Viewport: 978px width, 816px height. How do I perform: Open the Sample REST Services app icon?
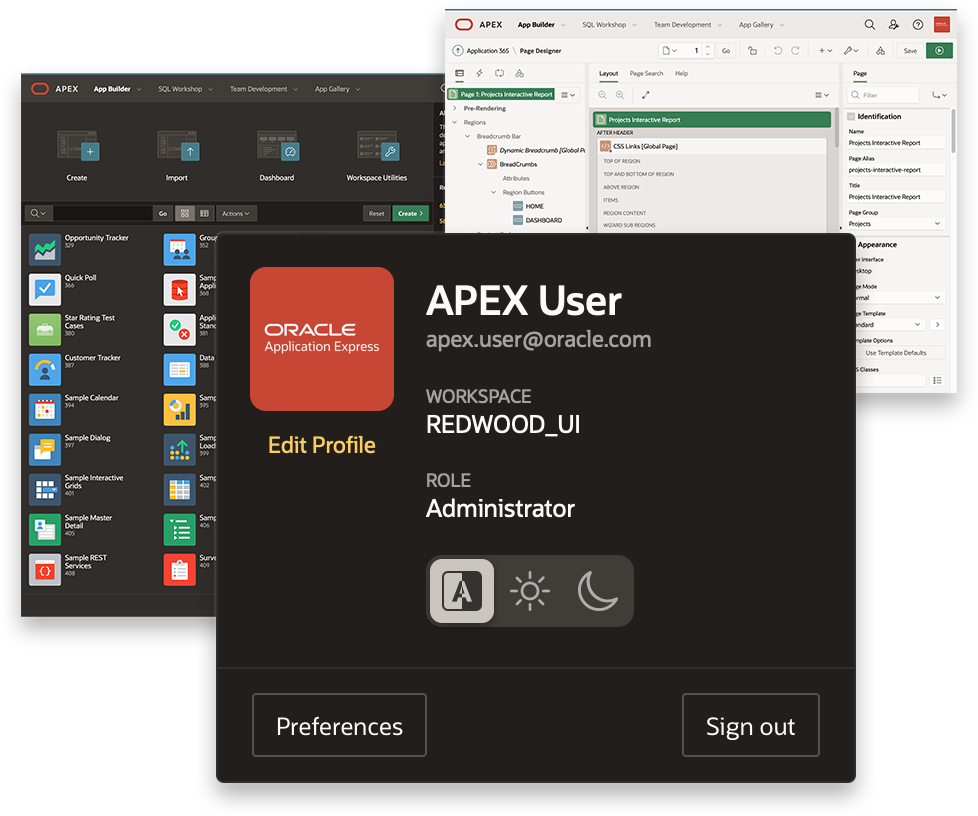tap(45, 569)
